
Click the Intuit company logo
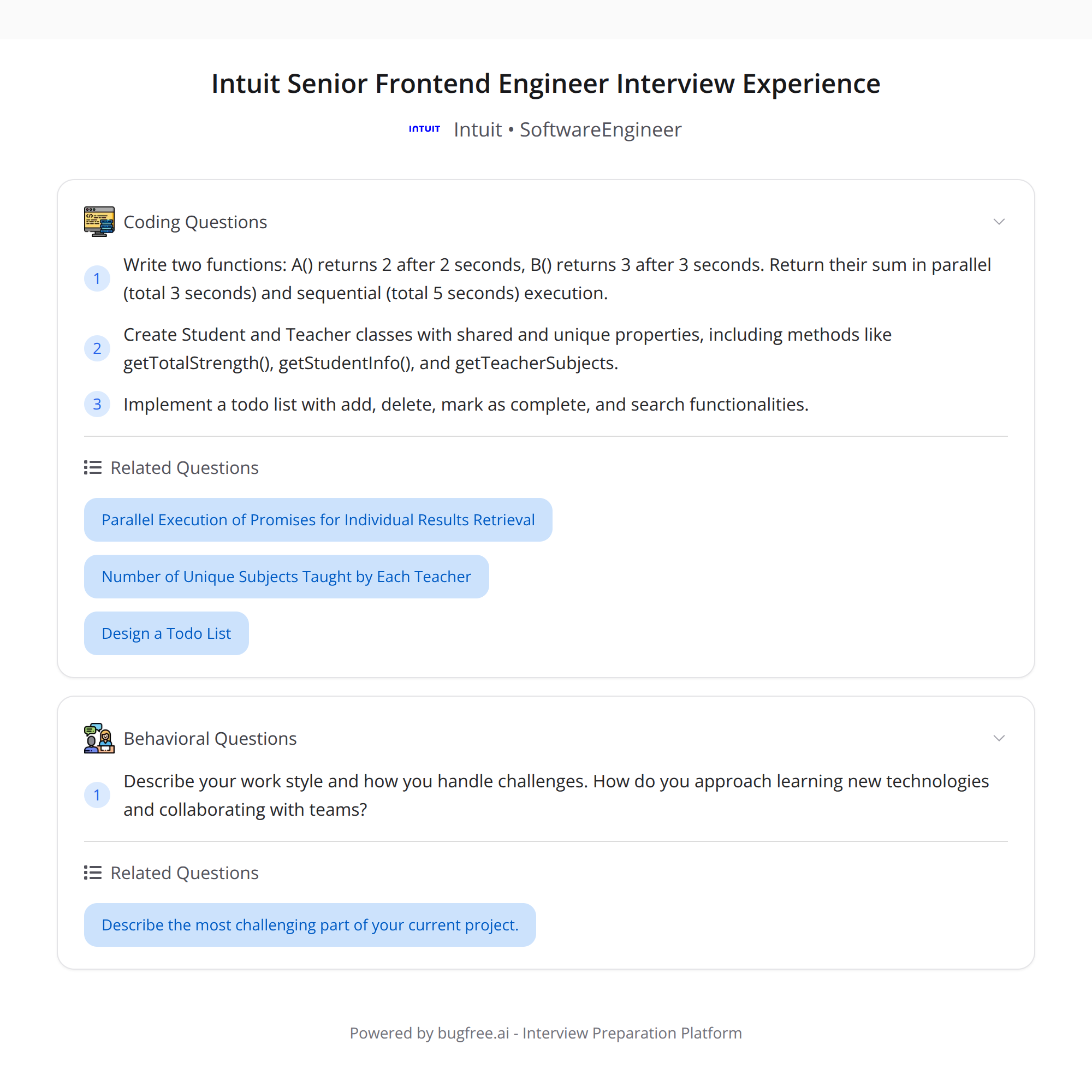coord(424,129)
